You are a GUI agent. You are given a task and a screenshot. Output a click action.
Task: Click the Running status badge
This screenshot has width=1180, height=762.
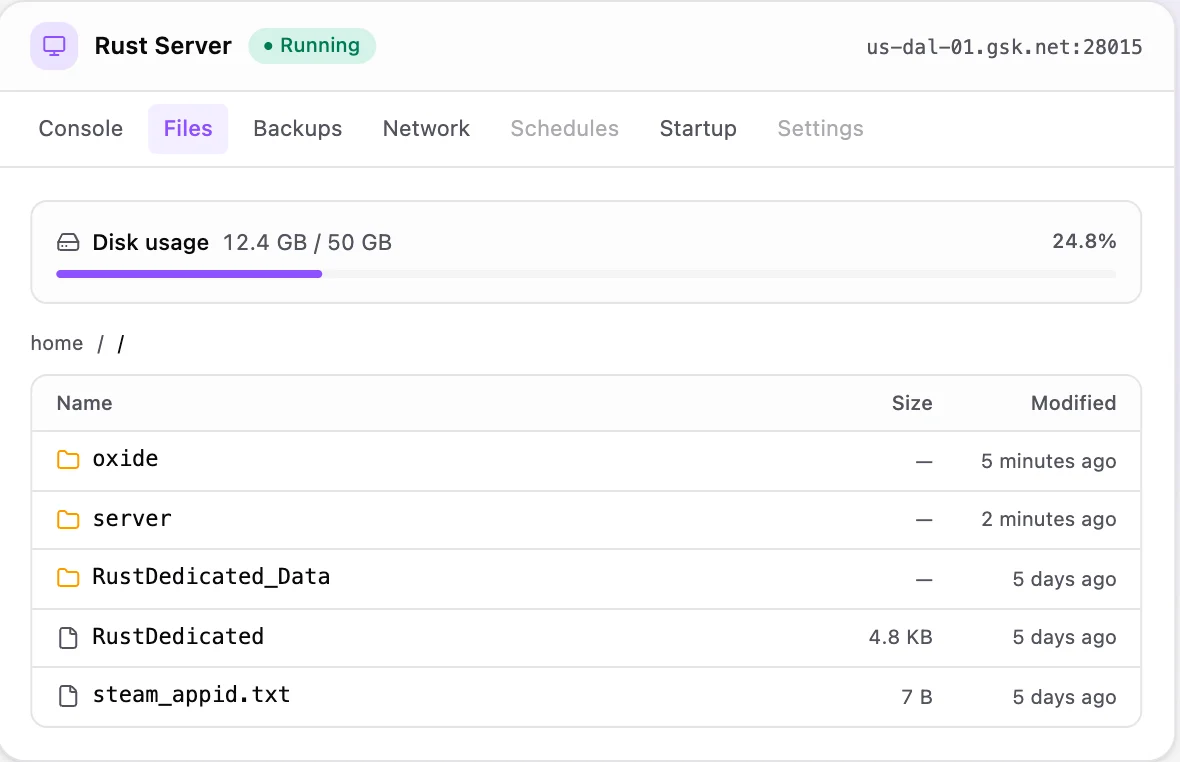coord(312,46)
